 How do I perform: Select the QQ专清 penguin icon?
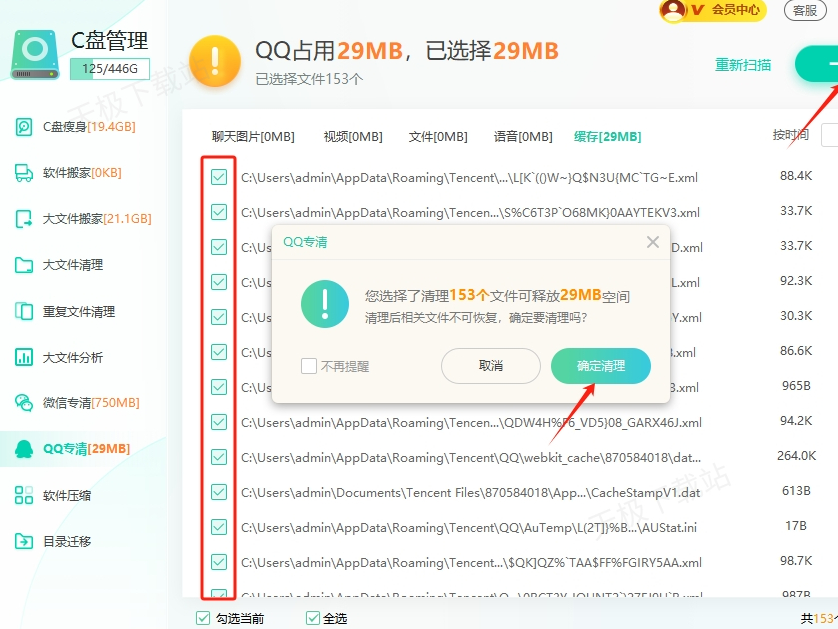coord(24,449)
